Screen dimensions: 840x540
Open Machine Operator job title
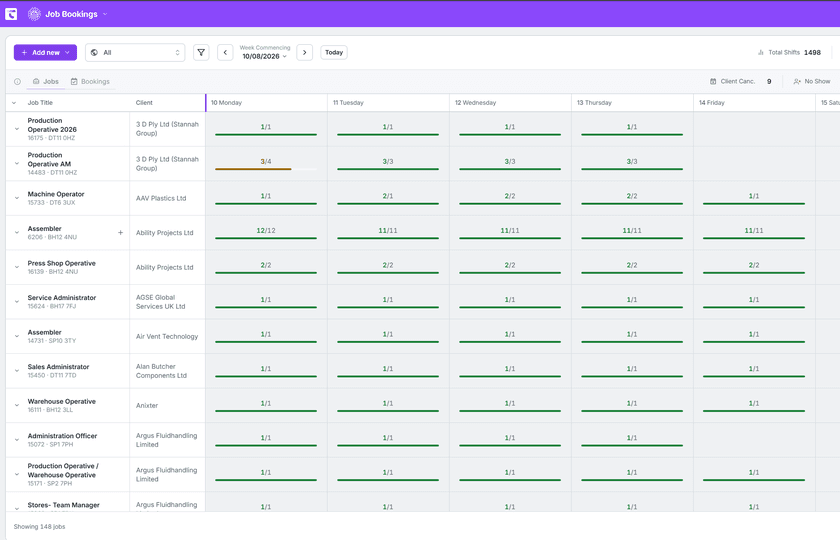click(x=56, y=194)
